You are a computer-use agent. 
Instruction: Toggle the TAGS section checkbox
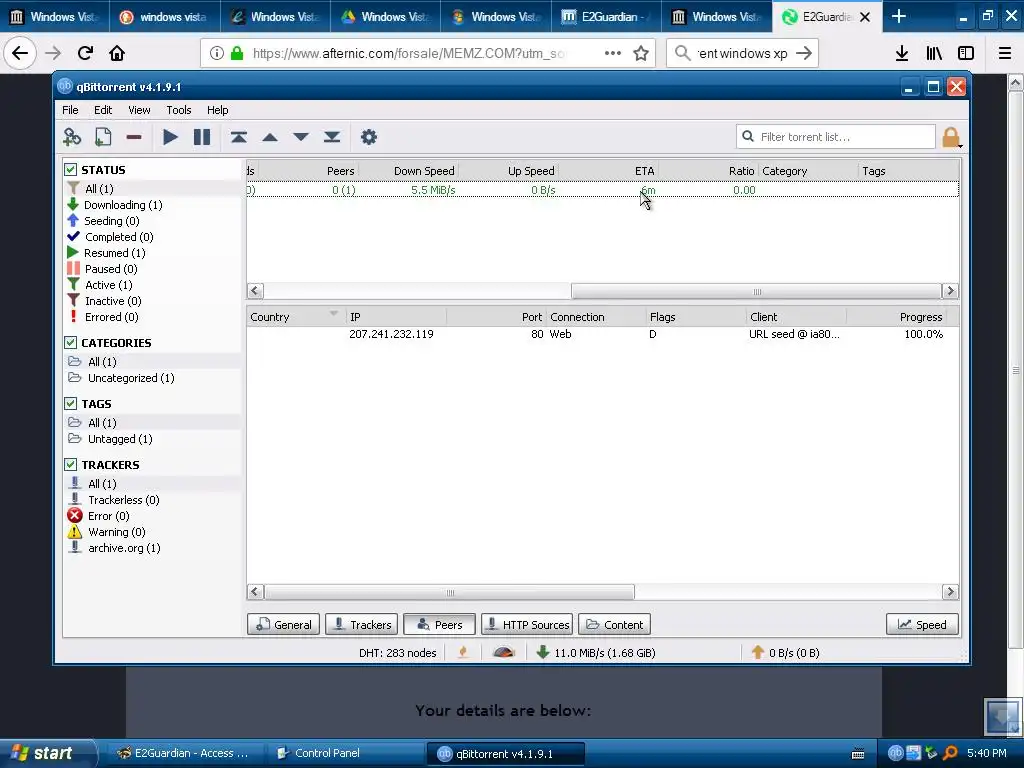71,404
